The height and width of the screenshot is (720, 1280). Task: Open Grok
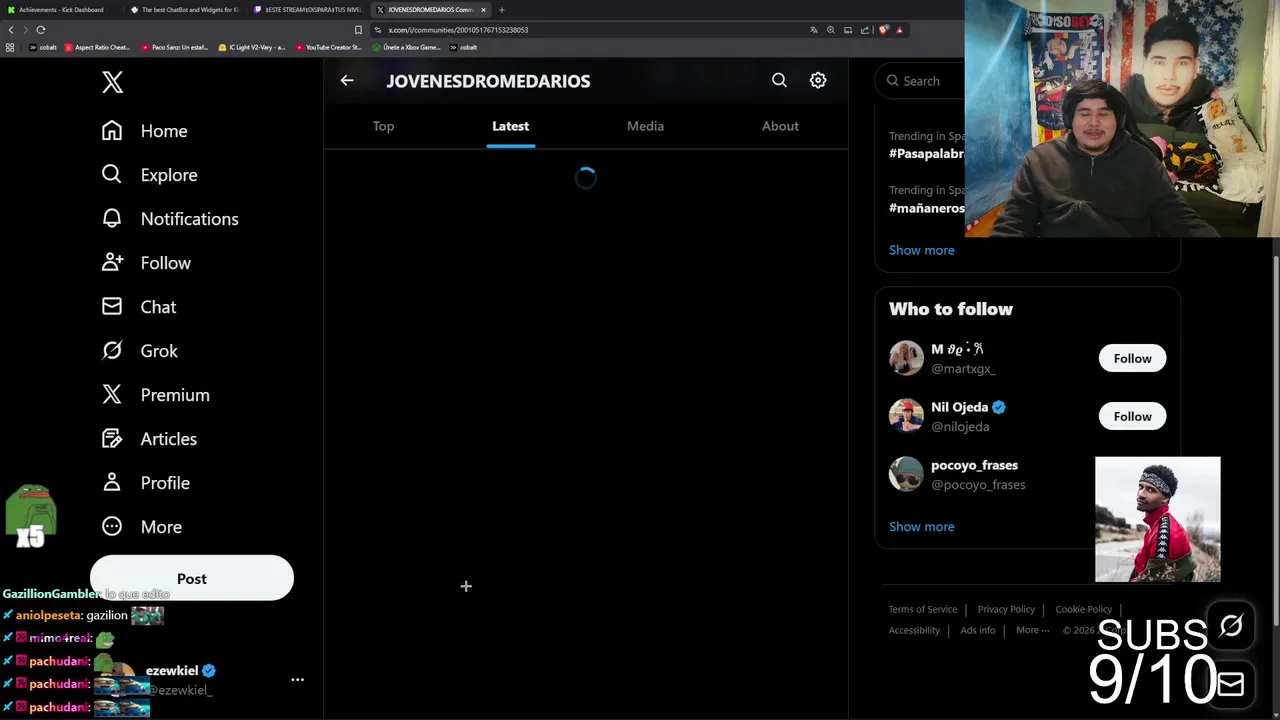139,351
